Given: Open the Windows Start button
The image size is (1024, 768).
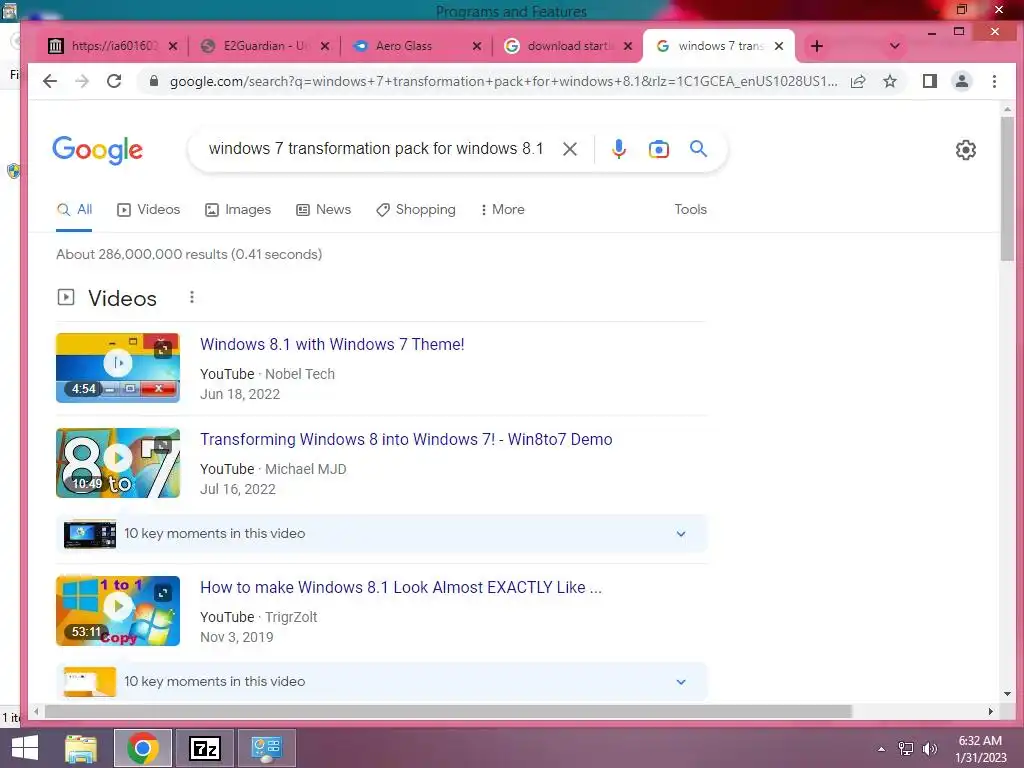Looking at the screenshot, I should (x=25, y=748).
